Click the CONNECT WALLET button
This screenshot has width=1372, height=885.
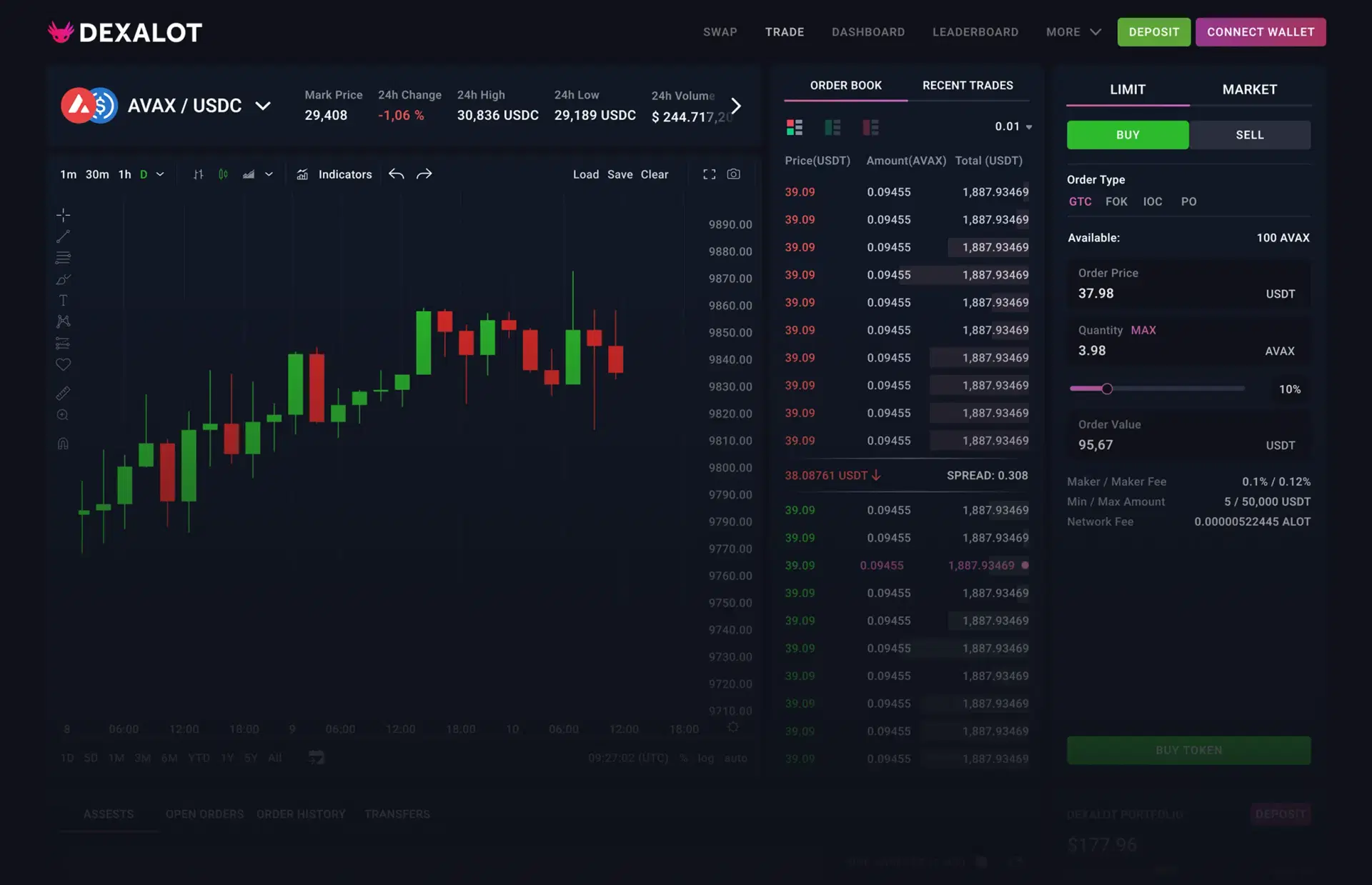coord(1260,32)
